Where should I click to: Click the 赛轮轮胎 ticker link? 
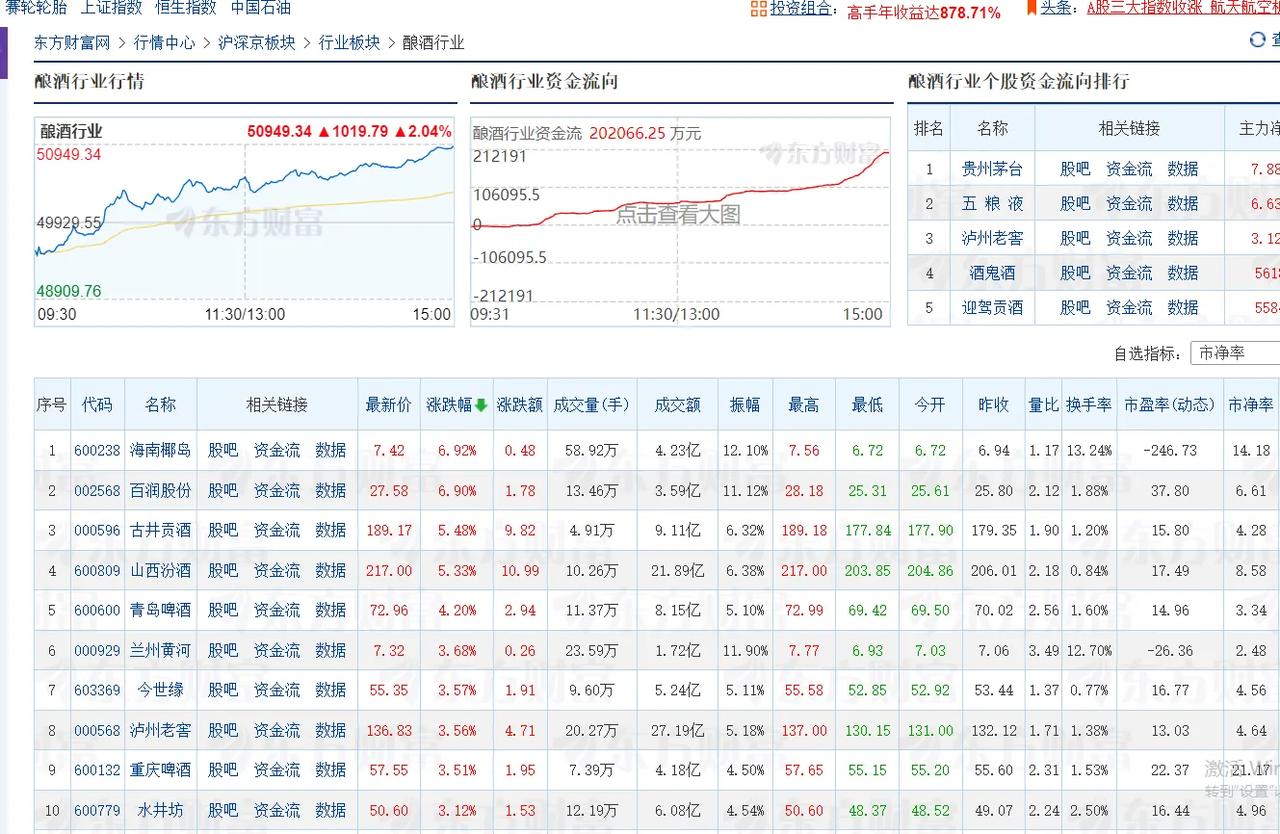click(x=36, y=8)
